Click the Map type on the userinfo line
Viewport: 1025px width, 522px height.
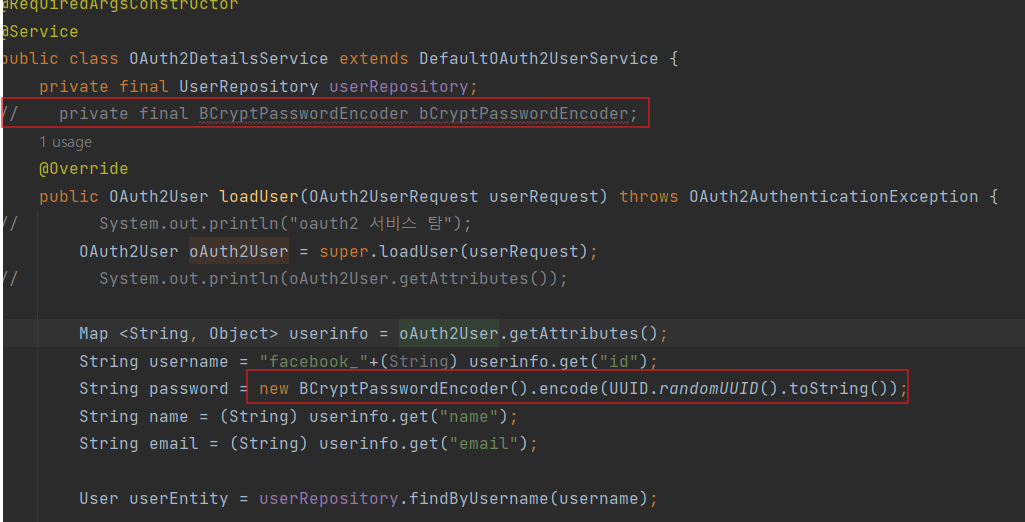point(94,334)
